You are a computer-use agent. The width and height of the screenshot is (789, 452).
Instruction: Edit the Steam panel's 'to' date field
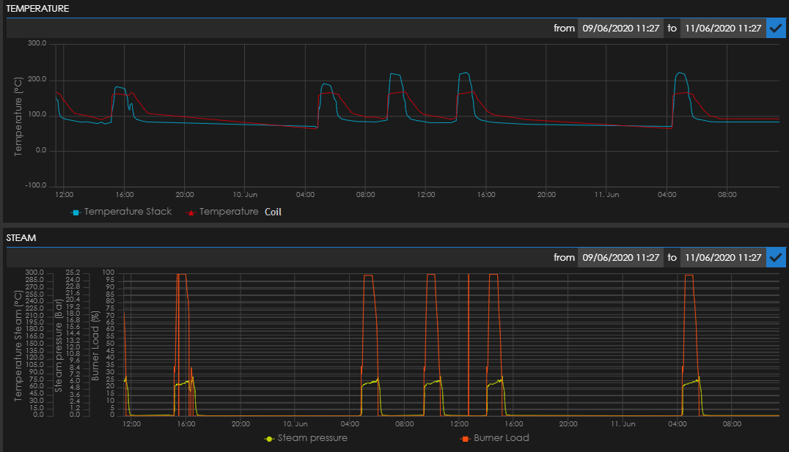pyautogui.click(x=722, y=257)
